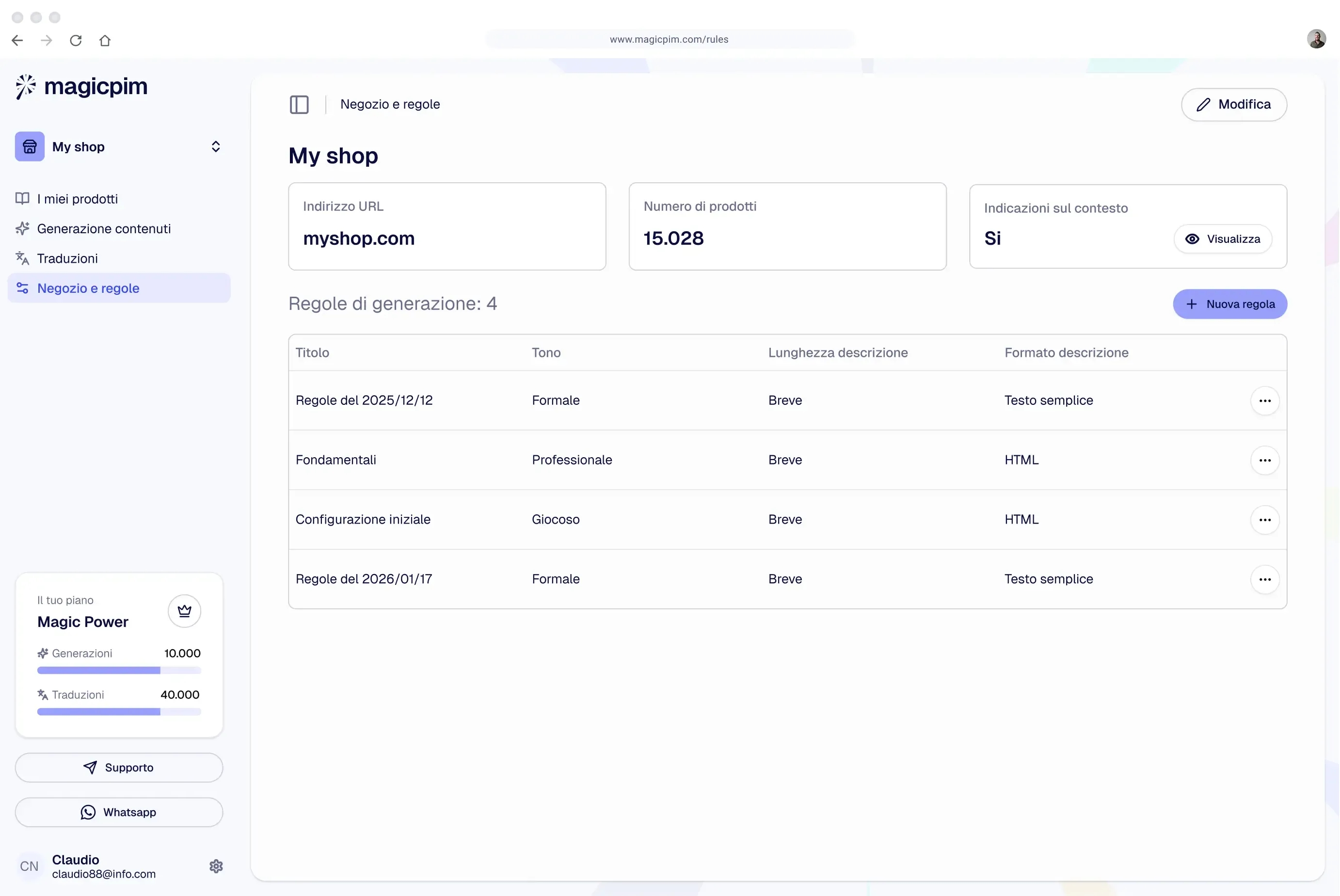Open options for Regole del 2025/12/12
The width and height of the screenshot is (1340, 896).
(1264, 400)
